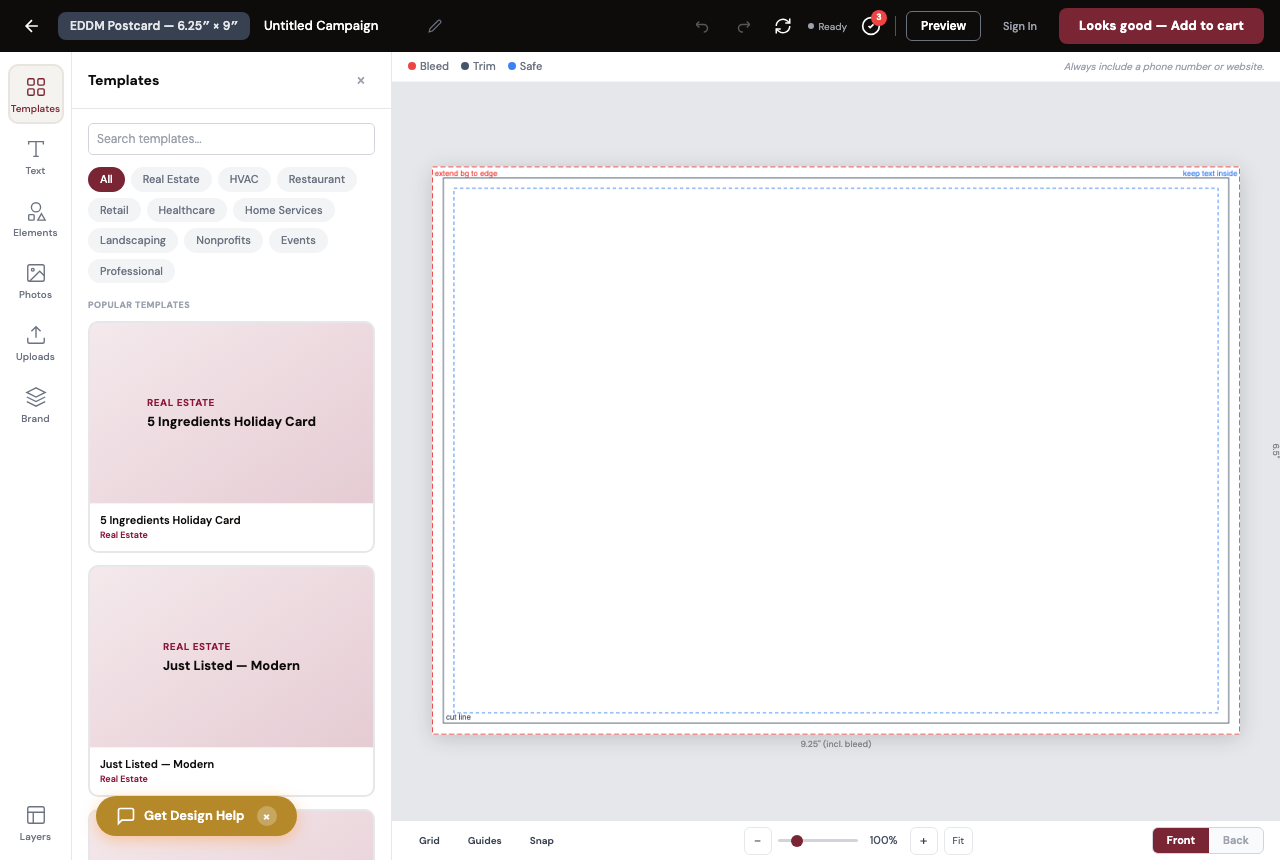This screenshot has width=1280, height=860.
Task: Switch to the Back side
Action: (1236, 840)
